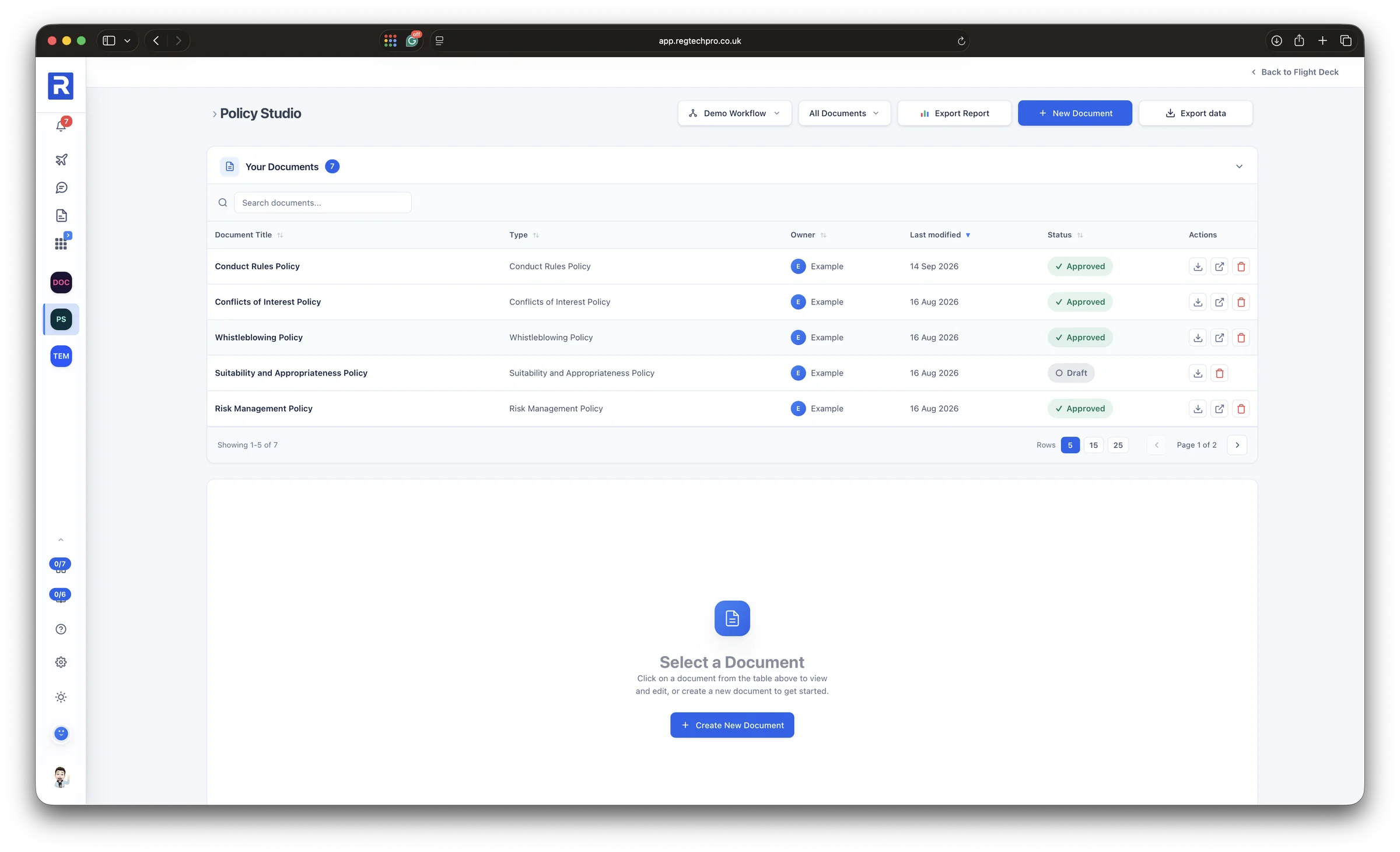Collapse the Your Documents panel chevron
This screenshot has height=852, width=1400.
coord(1239,167)
